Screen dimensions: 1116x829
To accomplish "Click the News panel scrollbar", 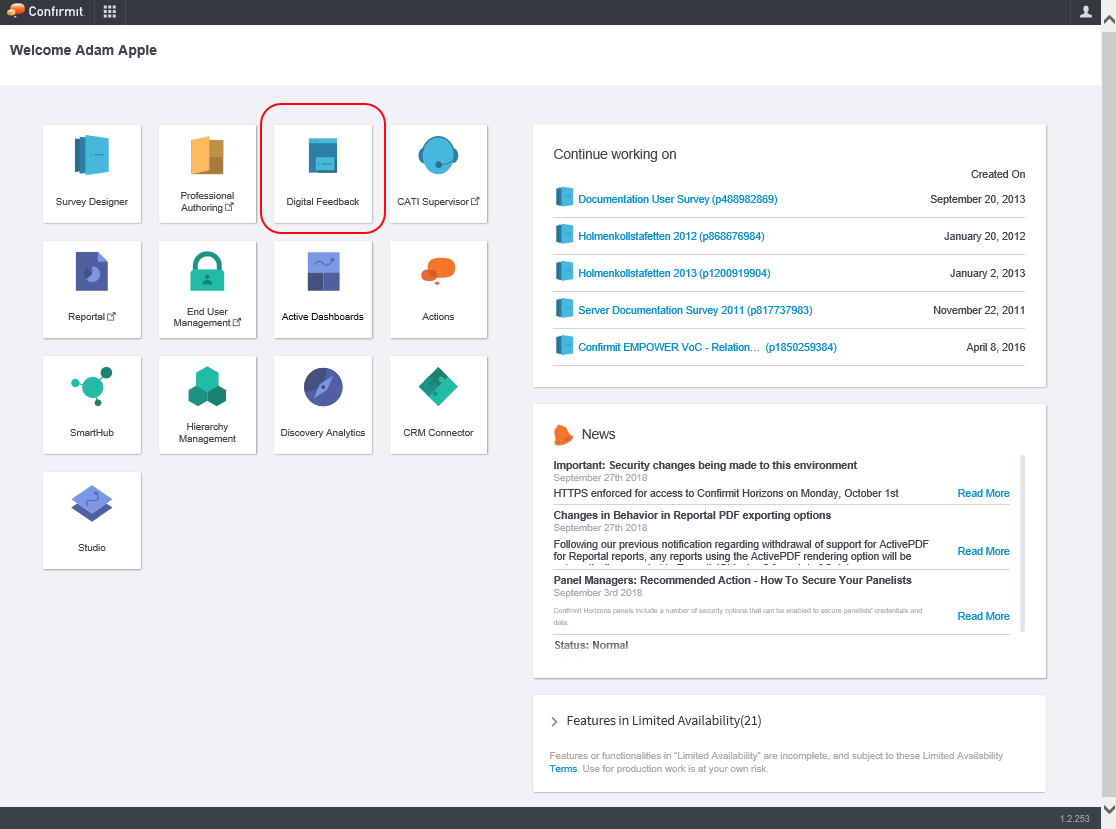I will 1023,544.
